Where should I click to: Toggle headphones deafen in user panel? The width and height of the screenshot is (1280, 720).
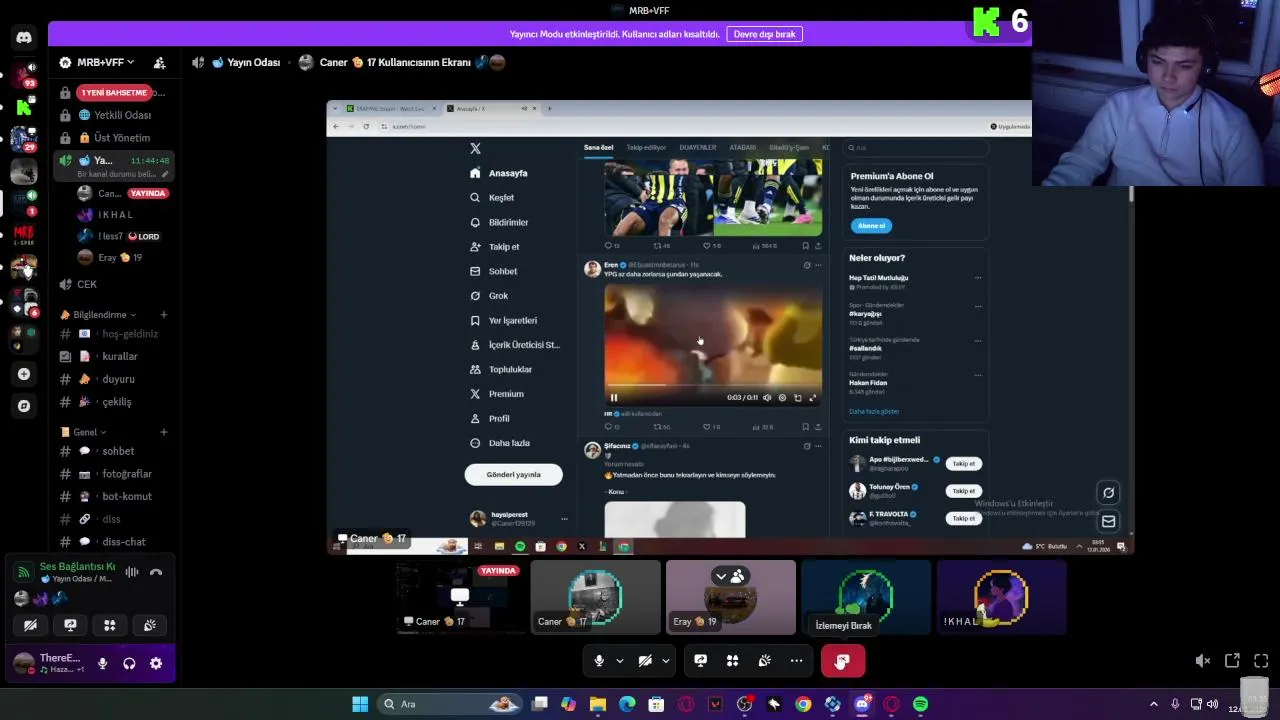pyautogui.click(x=129, y=663)
